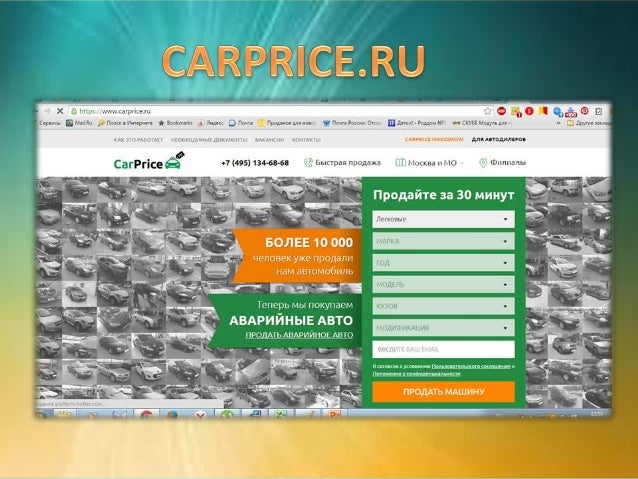Open the Яндекс bookmark
The height and width of the screenshot is (479, 638).
coord(210,122)
